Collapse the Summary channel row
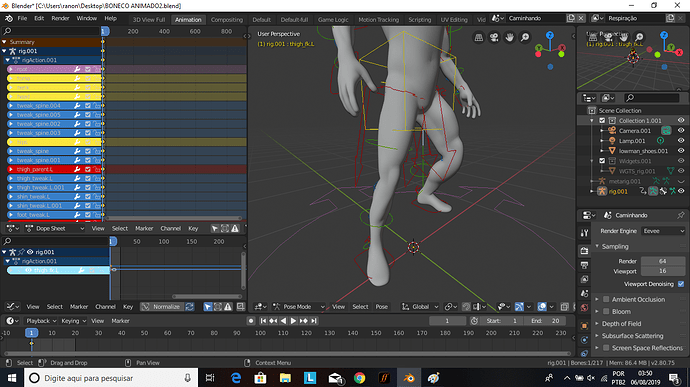The height and width of the screenshot is (387, 690). [4, 42]
